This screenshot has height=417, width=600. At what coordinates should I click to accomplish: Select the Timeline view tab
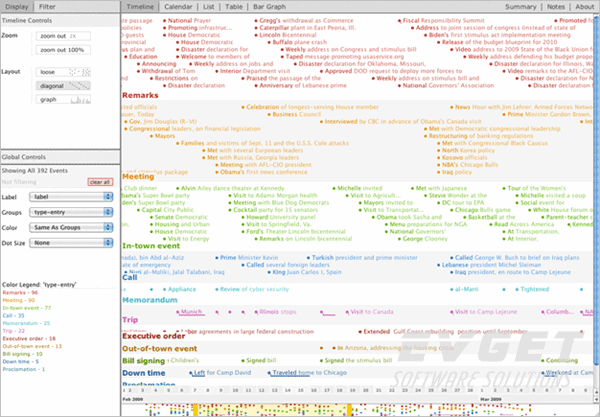(x=140, y=7)
